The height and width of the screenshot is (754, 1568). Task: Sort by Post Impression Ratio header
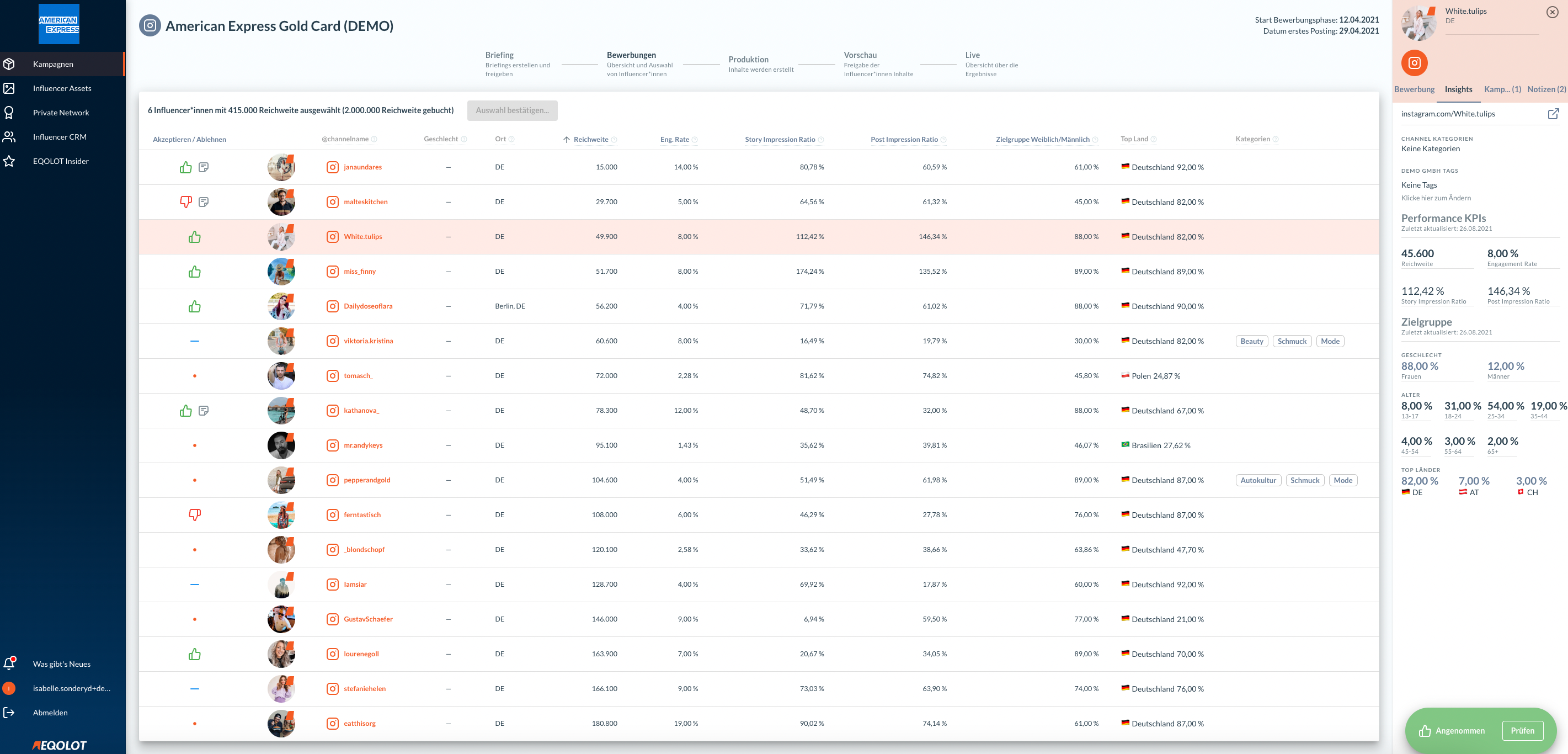[904, 140]
